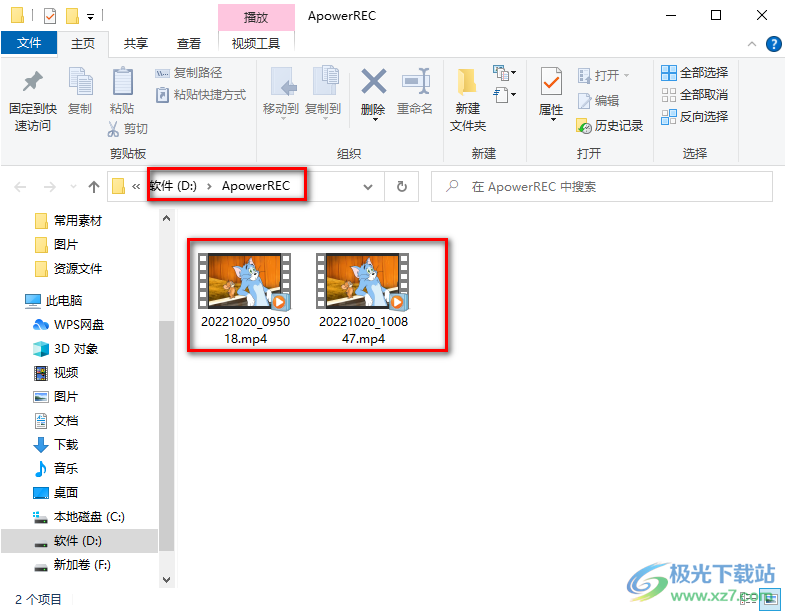
Task: Select 软件 (D:) drive in sidebar
Action: click(79, 541)
